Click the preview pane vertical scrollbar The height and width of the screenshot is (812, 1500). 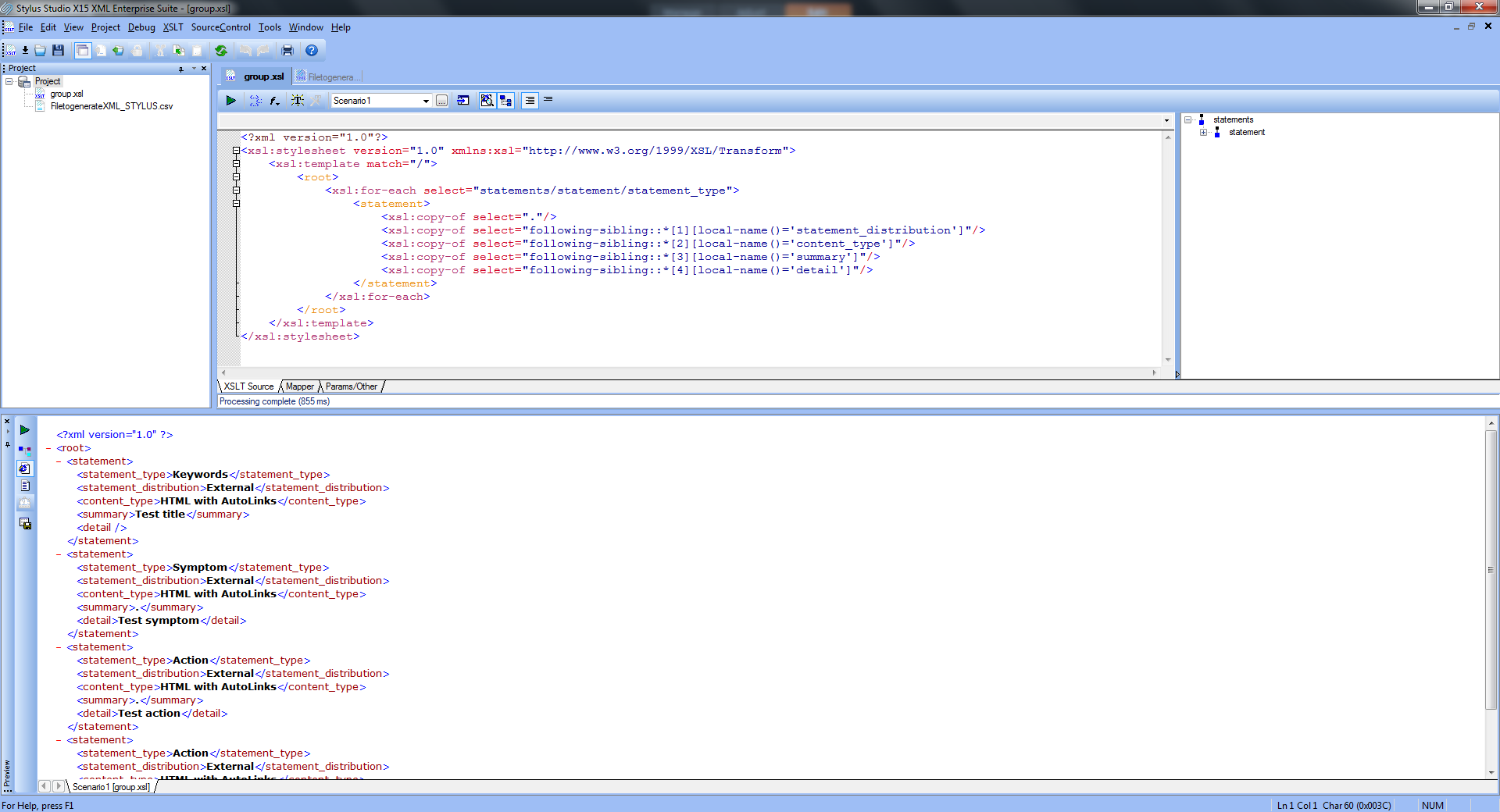coord(1491,570)
